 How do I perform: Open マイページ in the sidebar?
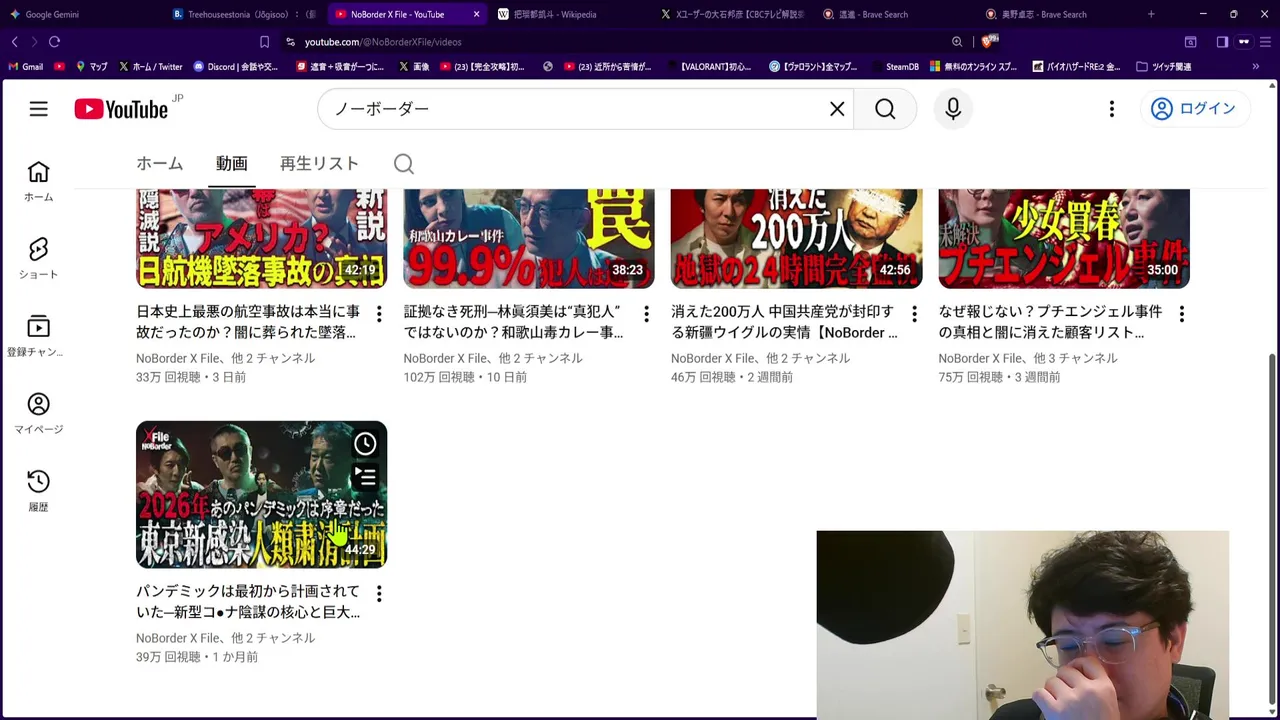[38, 413]
